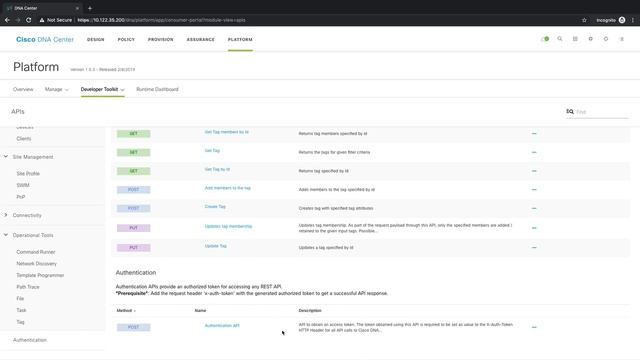Click the browser address bar URL
640x360 pixels.
tap(162, 20)
